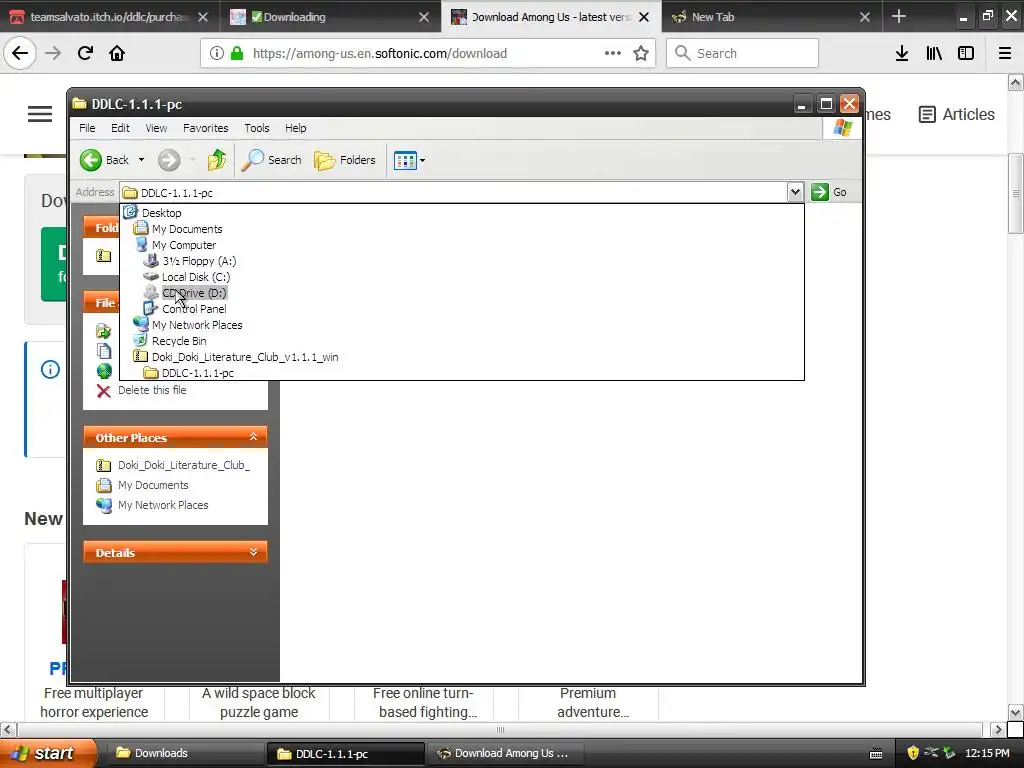Open the File menu in Explorer

(x=87, y=128)
